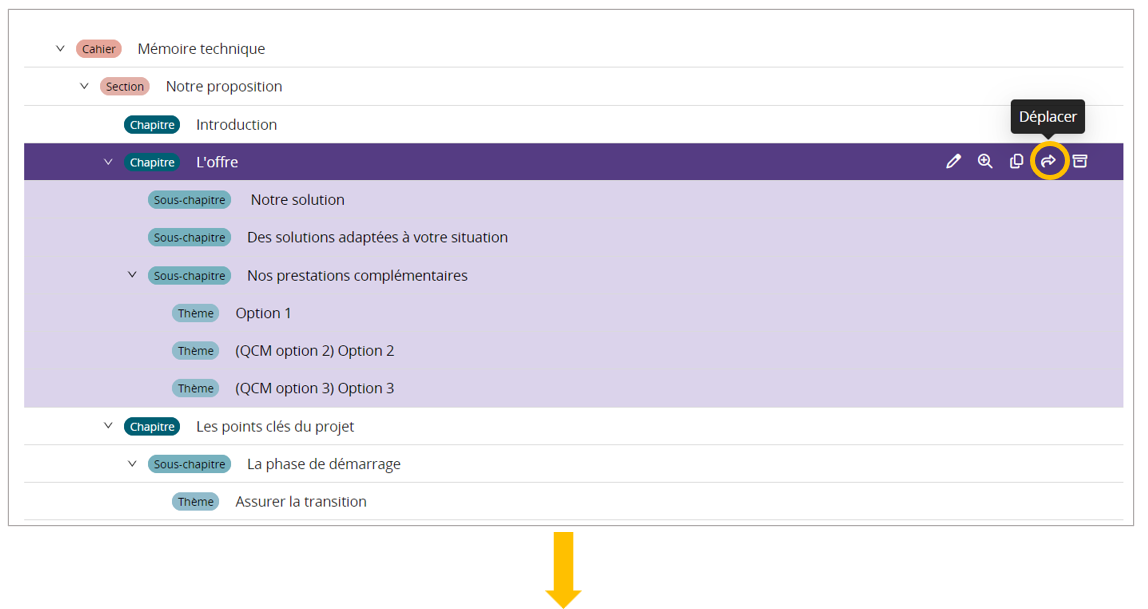Click the pencil edit icon on L'offre row

pyautogui.click(x=953, y=162)
